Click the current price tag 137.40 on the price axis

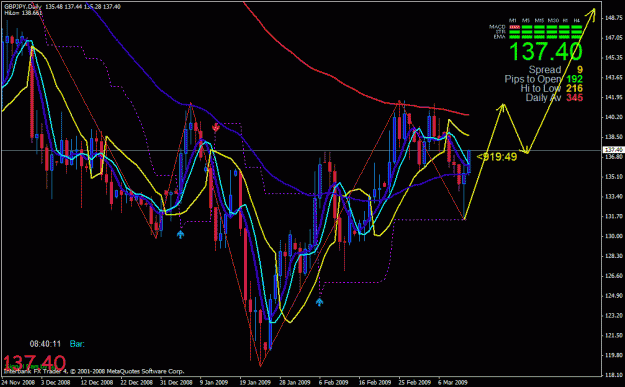(614, 150)
